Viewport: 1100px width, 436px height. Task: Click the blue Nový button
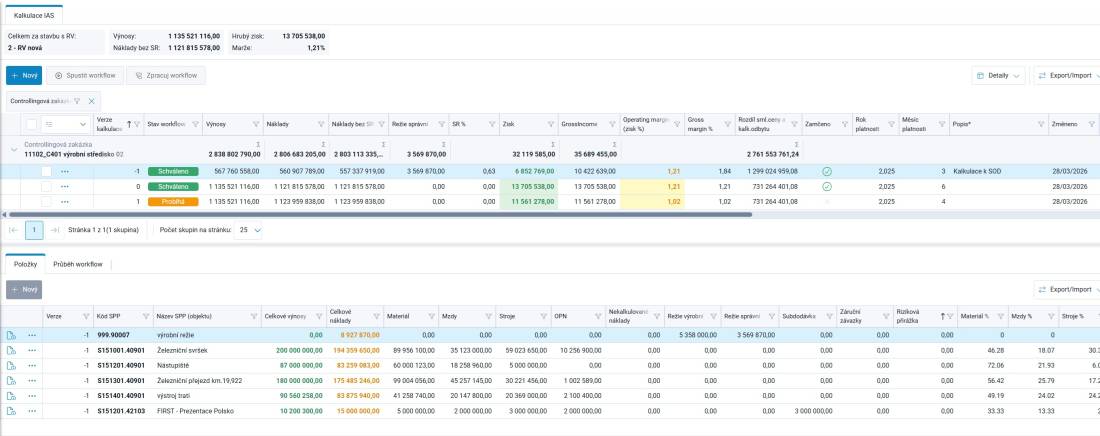pyautogui.click(x=24, y=75)
